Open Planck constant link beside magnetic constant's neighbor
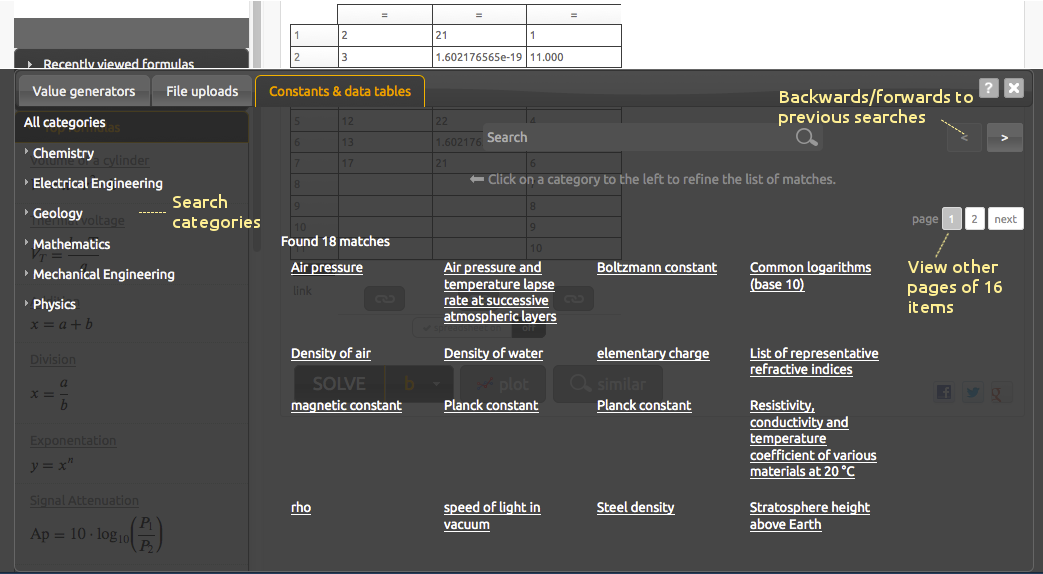The width and height of the screenshot is (1043, 574). 644,405
